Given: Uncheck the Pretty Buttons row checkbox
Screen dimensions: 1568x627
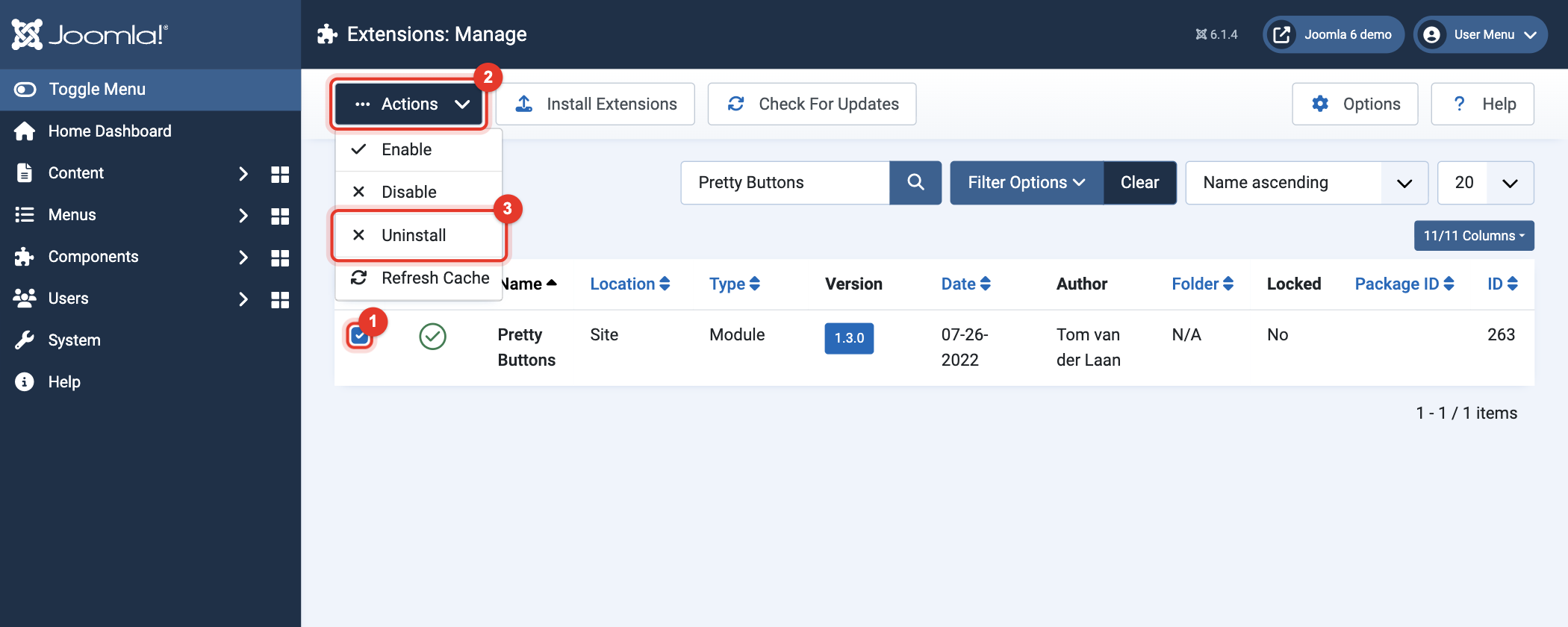Looking at the screenshot, I should coord(359,336).
